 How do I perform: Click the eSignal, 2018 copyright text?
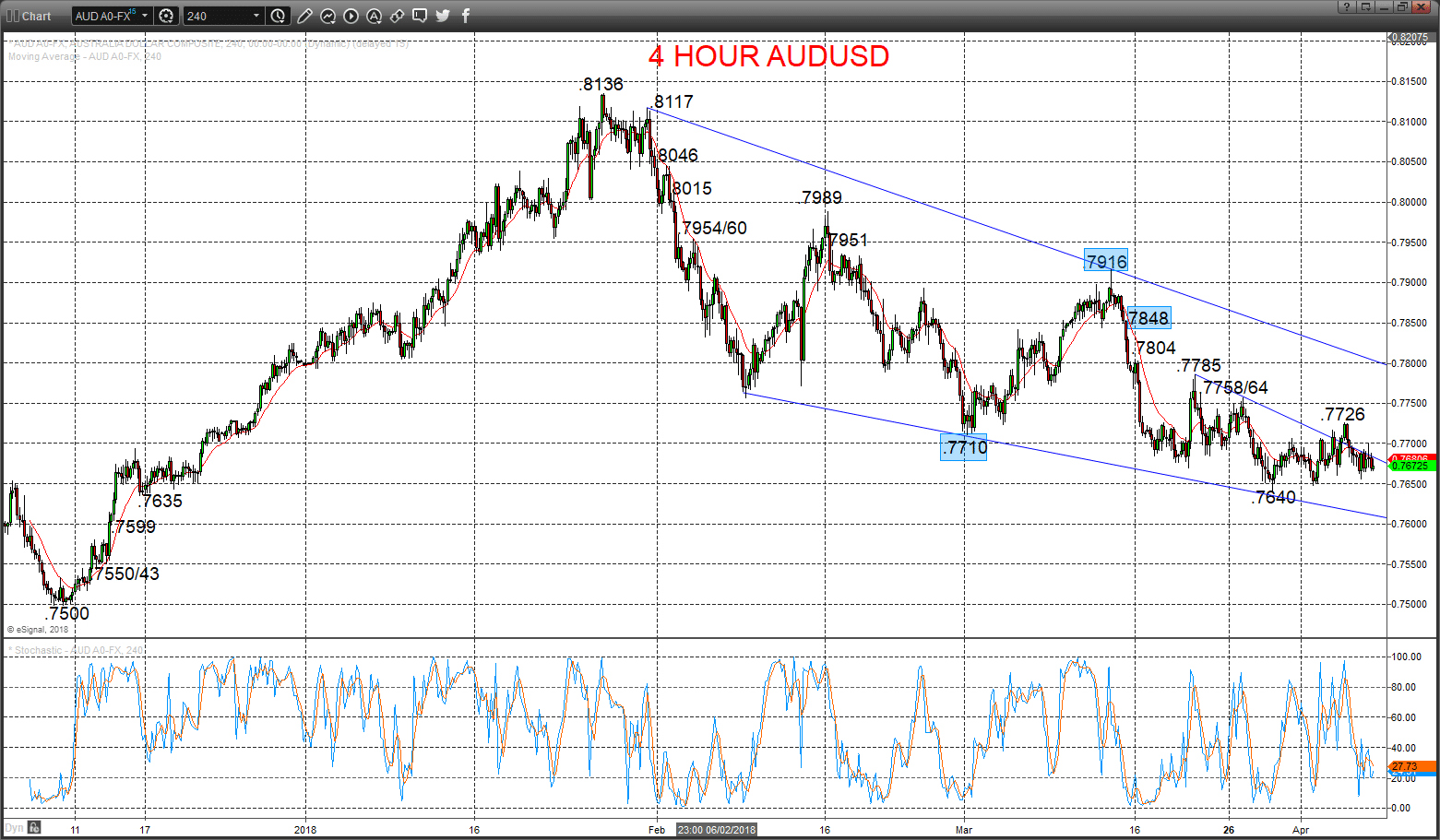[x=38, y=630]
